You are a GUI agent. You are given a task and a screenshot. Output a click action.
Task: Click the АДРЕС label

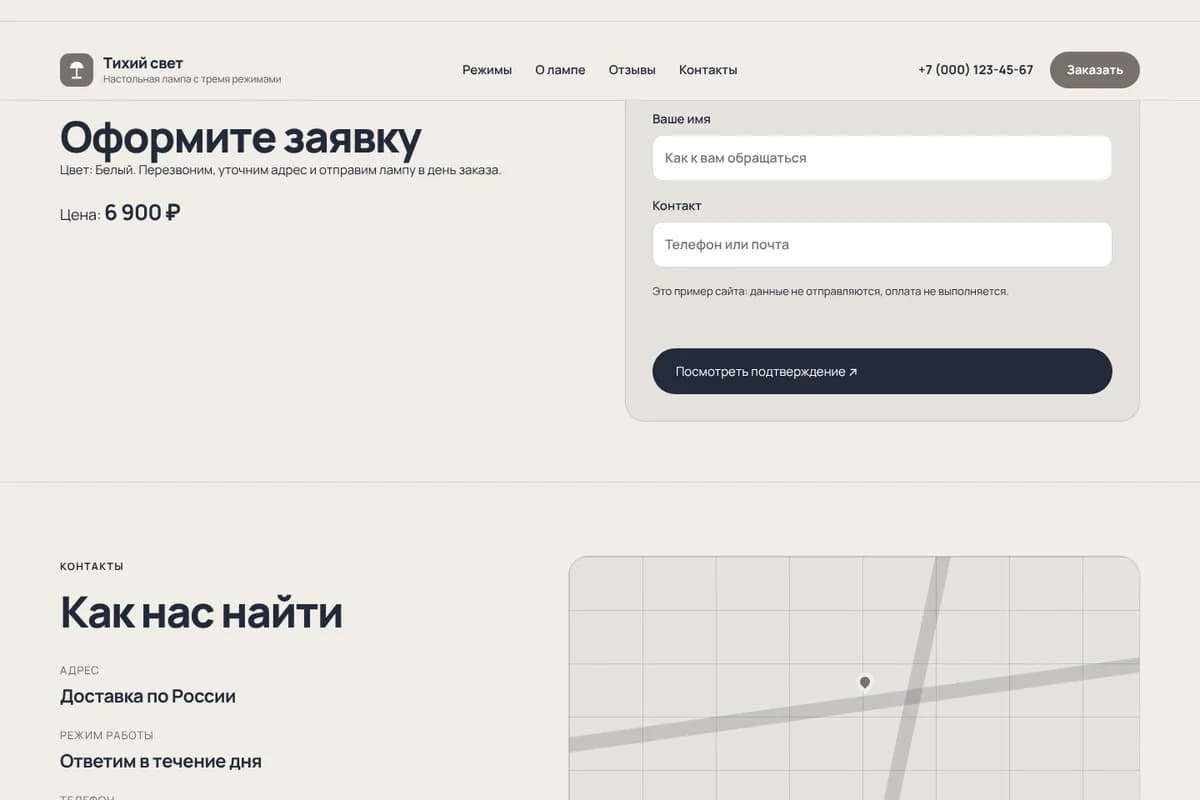click(x=80, y=670)
